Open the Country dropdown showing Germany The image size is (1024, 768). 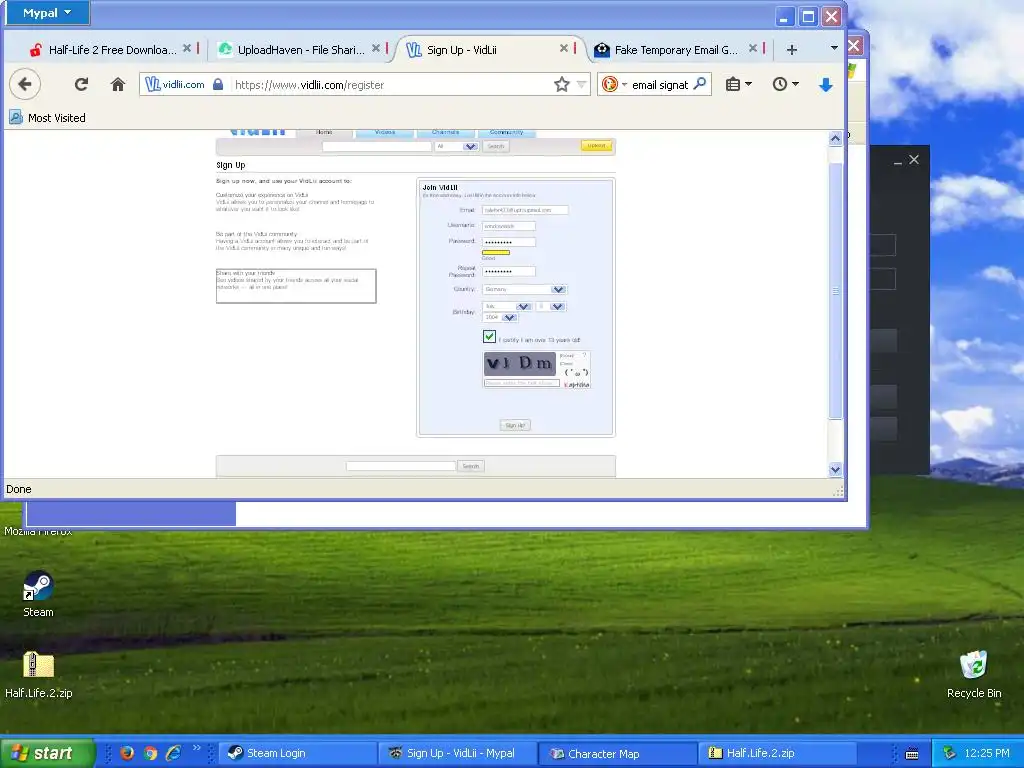(x=524, y=289)
